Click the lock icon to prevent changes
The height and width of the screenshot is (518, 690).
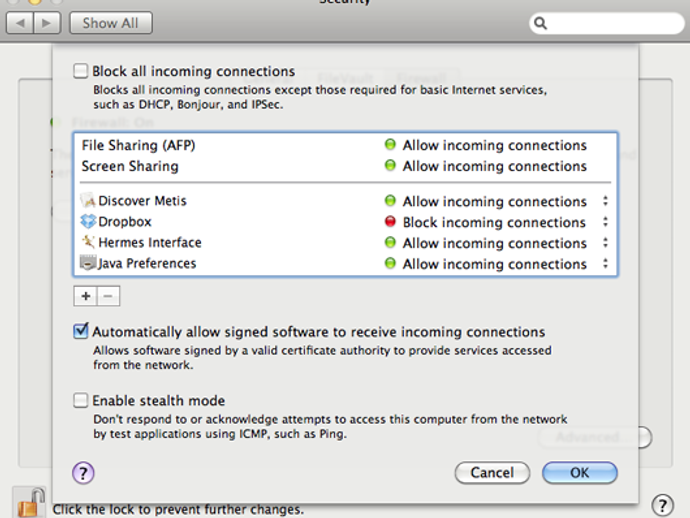tap(31, 503)
